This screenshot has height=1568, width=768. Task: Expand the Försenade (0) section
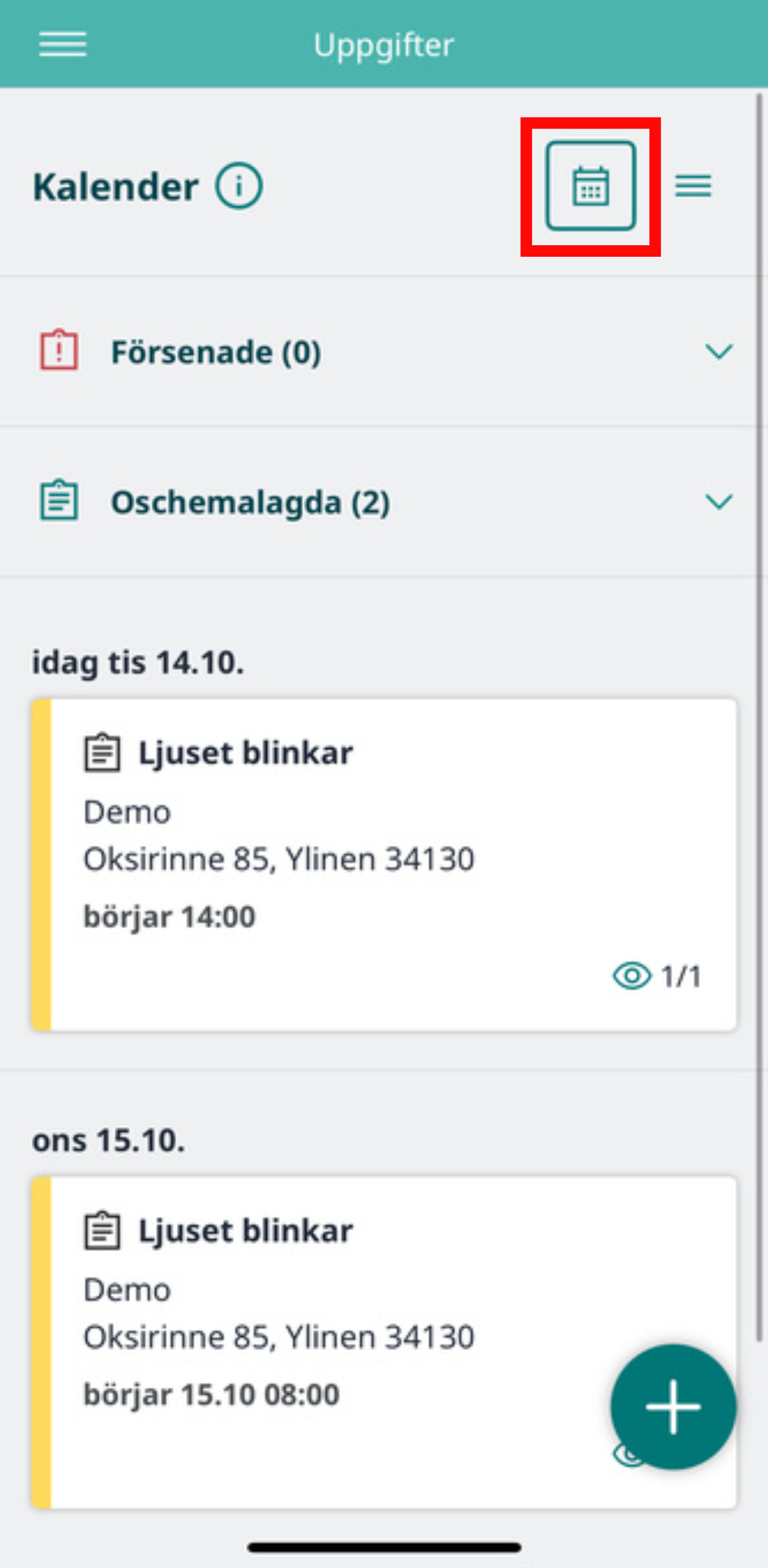click(384, 351)
